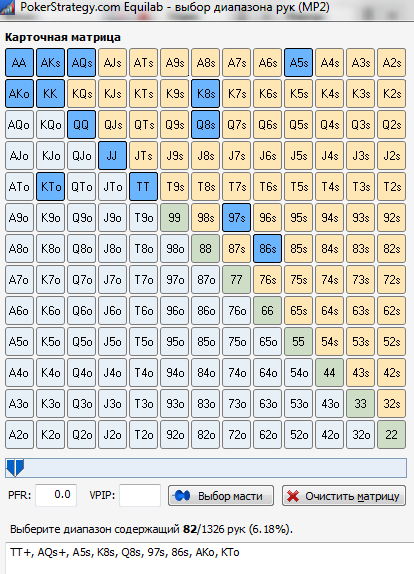414x574 pixels.
Task: Select the 99 pocket pair cell
Action: [x=174, y=218]
